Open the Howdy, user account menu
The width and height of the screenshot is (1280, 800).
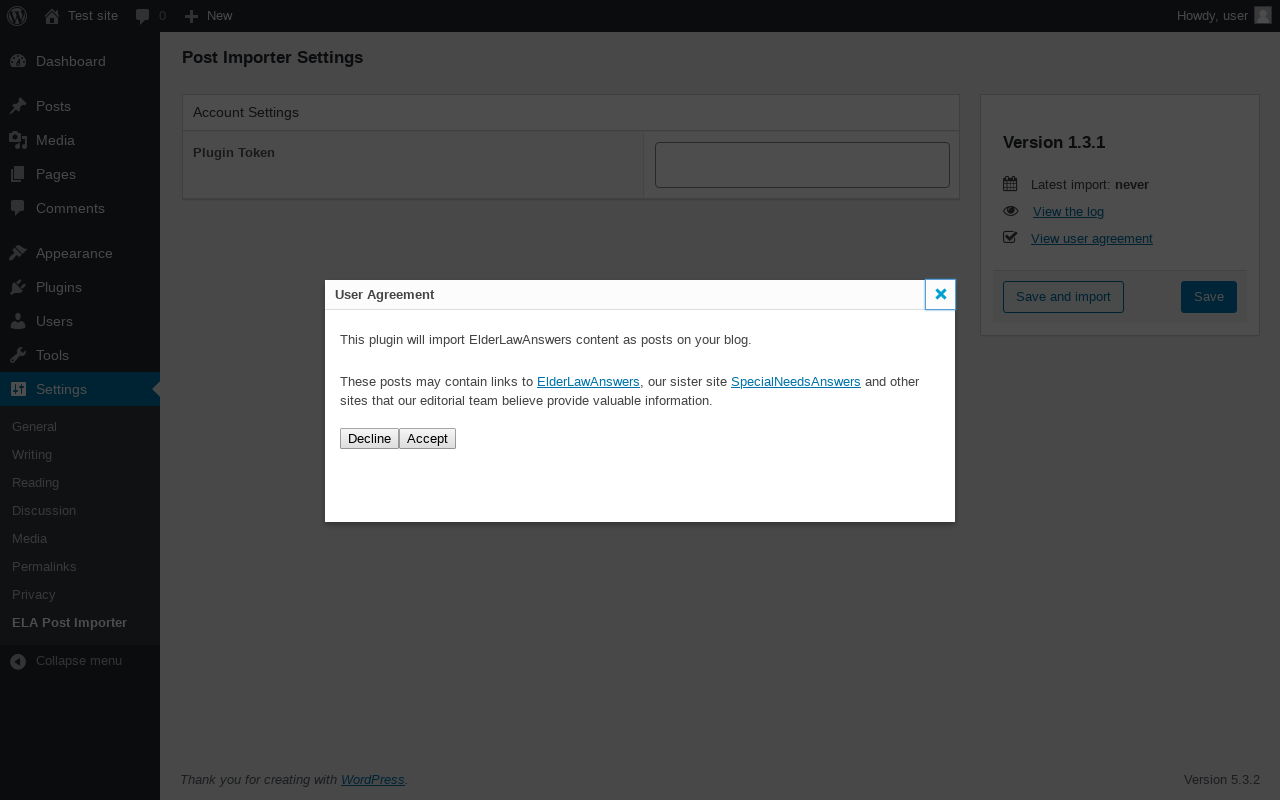(1212, 15)
